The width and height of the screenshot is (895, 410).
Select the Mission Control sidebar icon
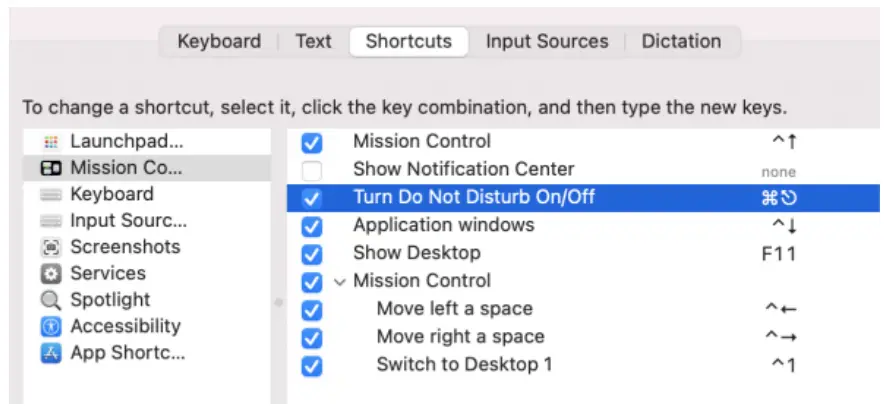click(x=51, y=168)
